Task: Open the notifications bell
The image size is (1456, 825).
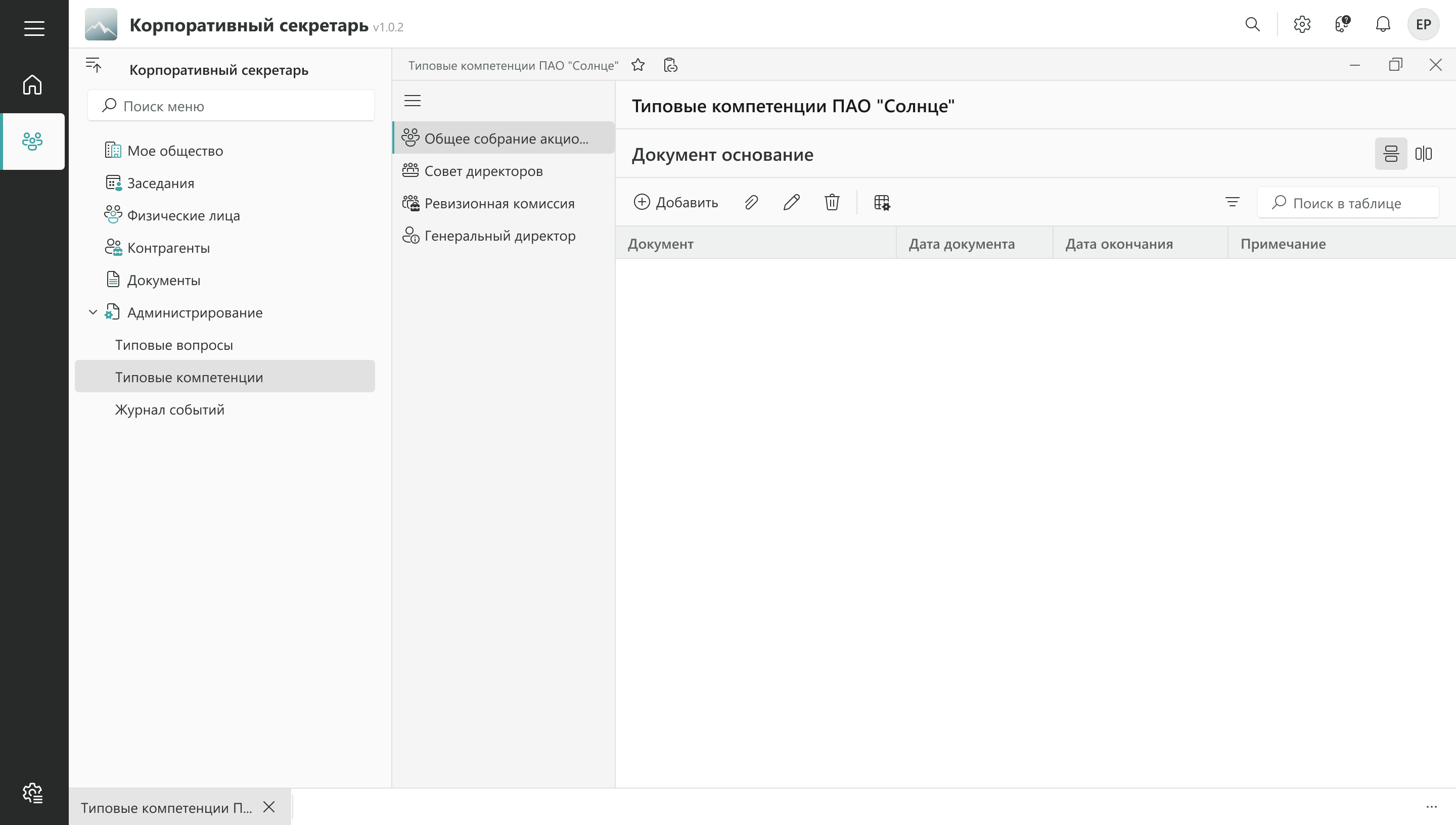Action: coord(1383,24)
